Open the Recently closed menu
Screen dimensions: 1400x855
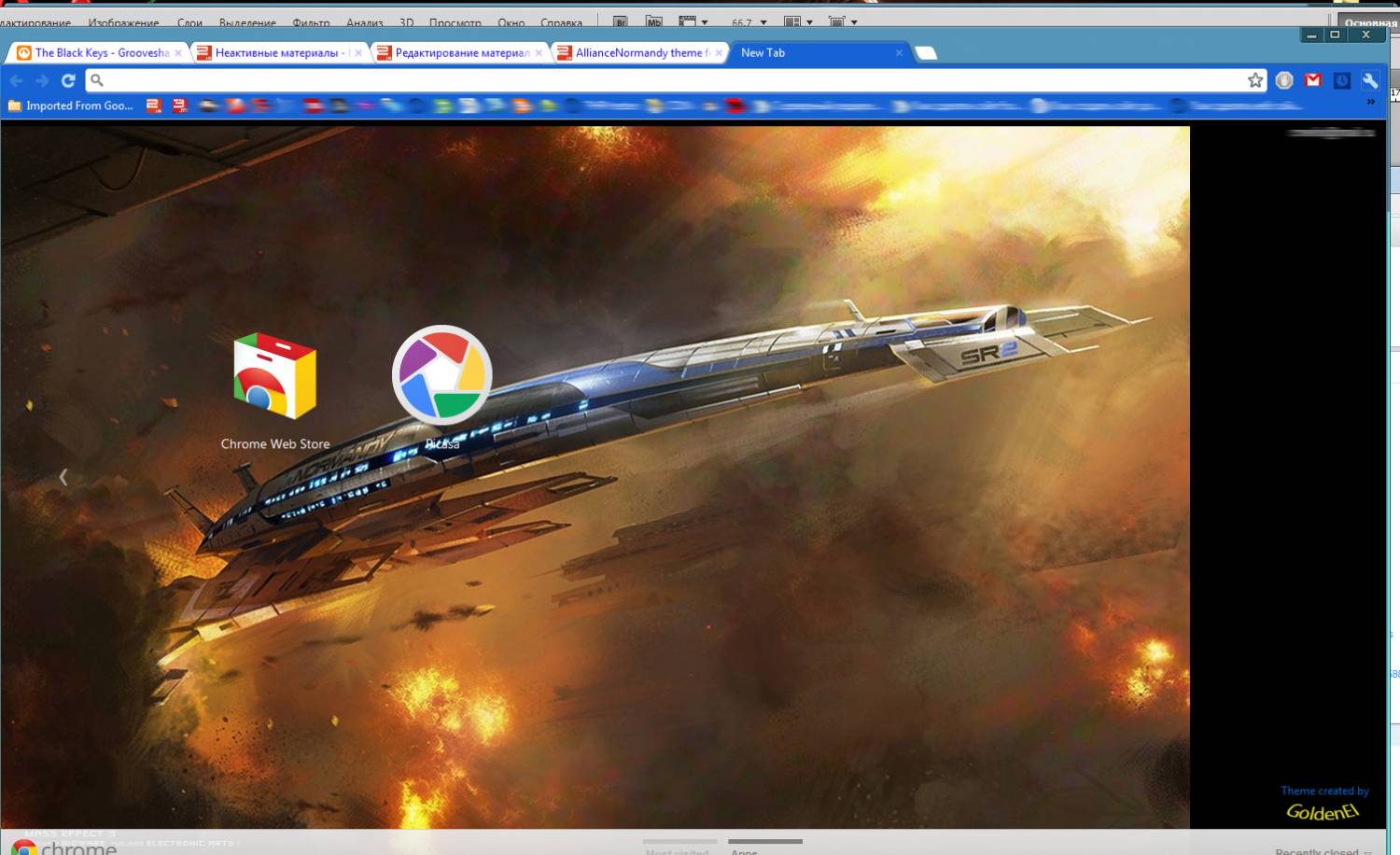tap(1323, 851)
